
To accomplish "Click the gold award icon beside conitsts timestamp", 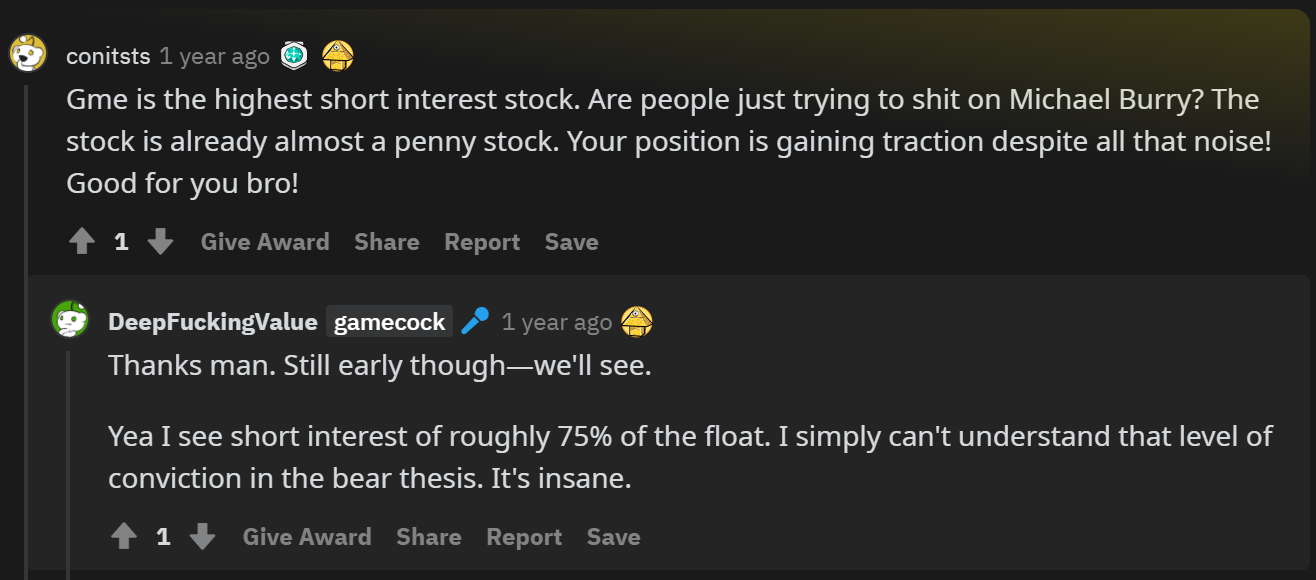I will coord(338,56).
